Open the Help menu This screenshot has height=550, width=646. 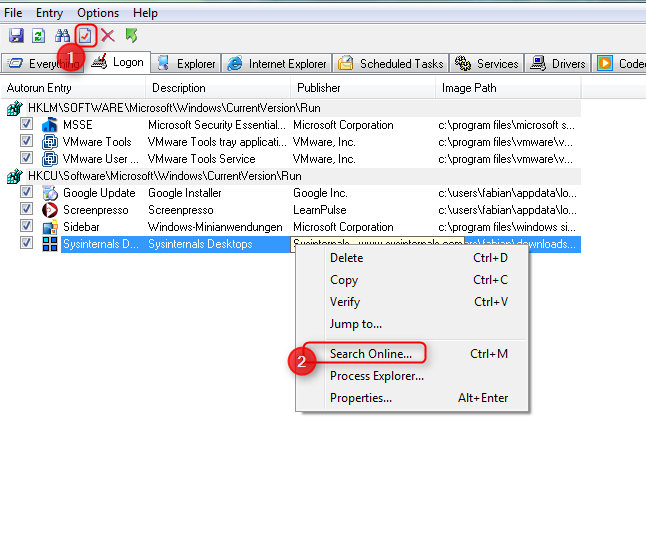[x=145, y=13]
